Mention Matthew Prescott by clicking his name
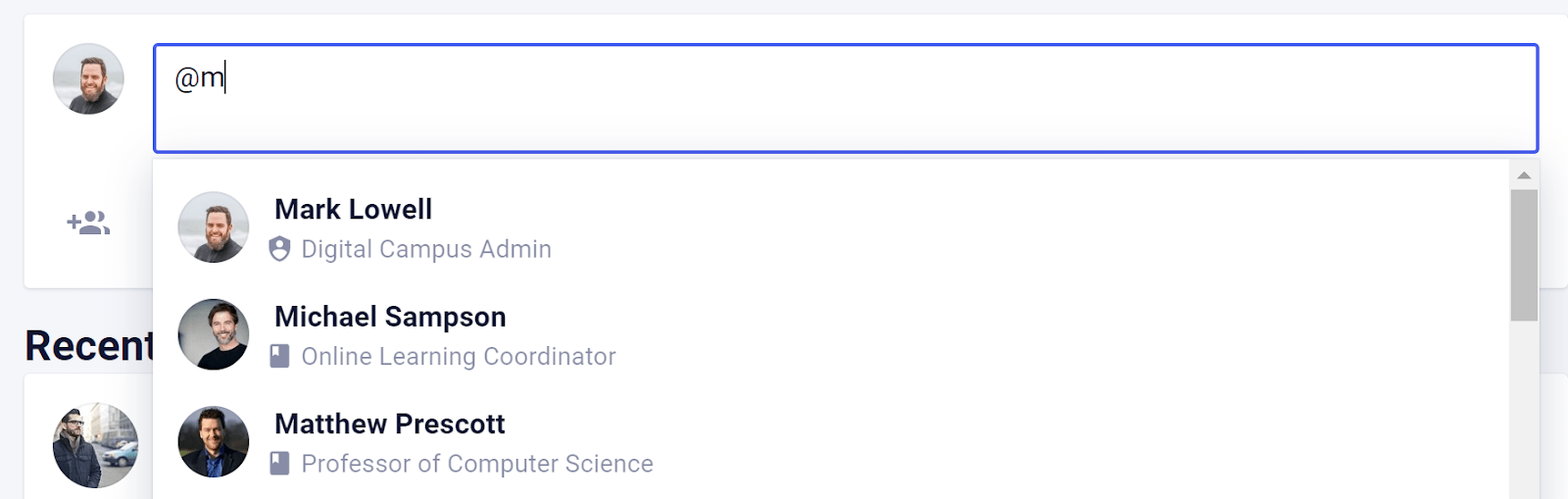Viewport: 1568px width, 499px height. (x=389, y=424)
